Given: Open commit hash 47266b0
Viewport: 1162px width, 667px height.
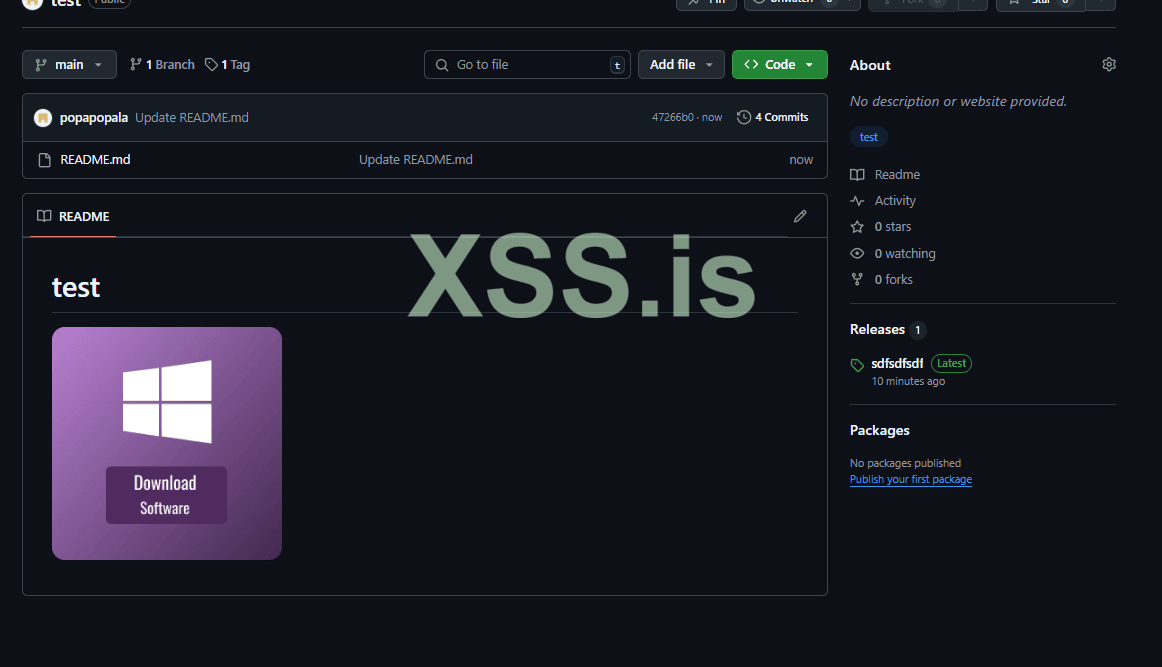Looking at the screenshot, I should tap(673, 117).
